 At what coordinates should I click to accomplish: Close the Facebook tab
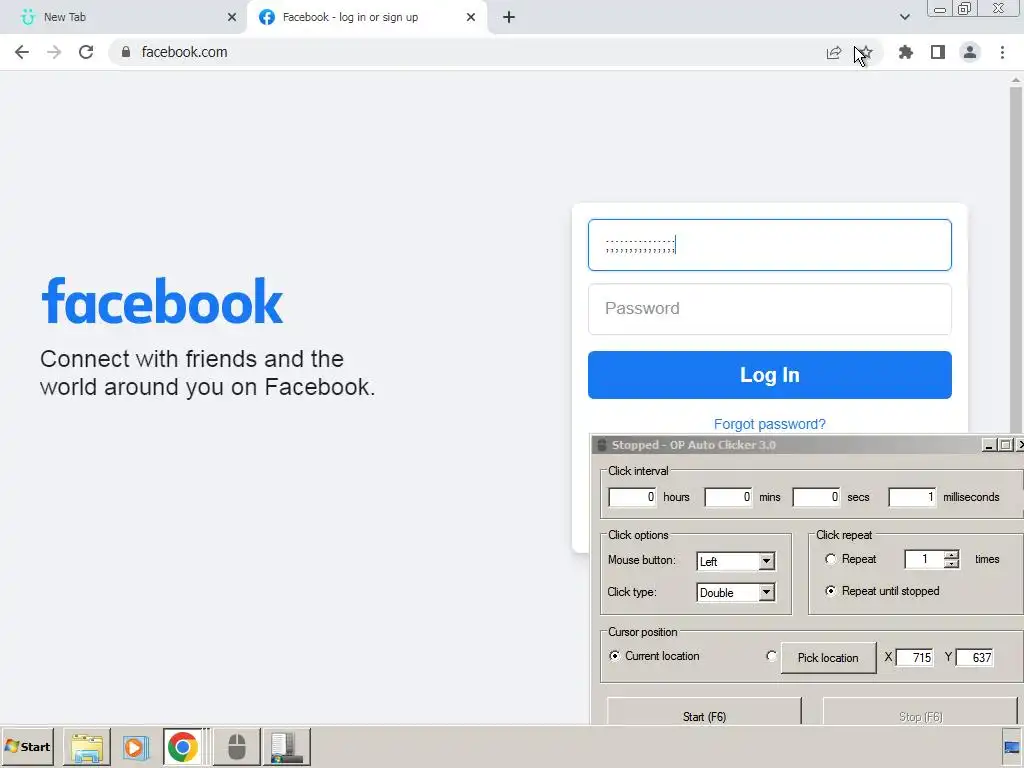click(471, 17)
